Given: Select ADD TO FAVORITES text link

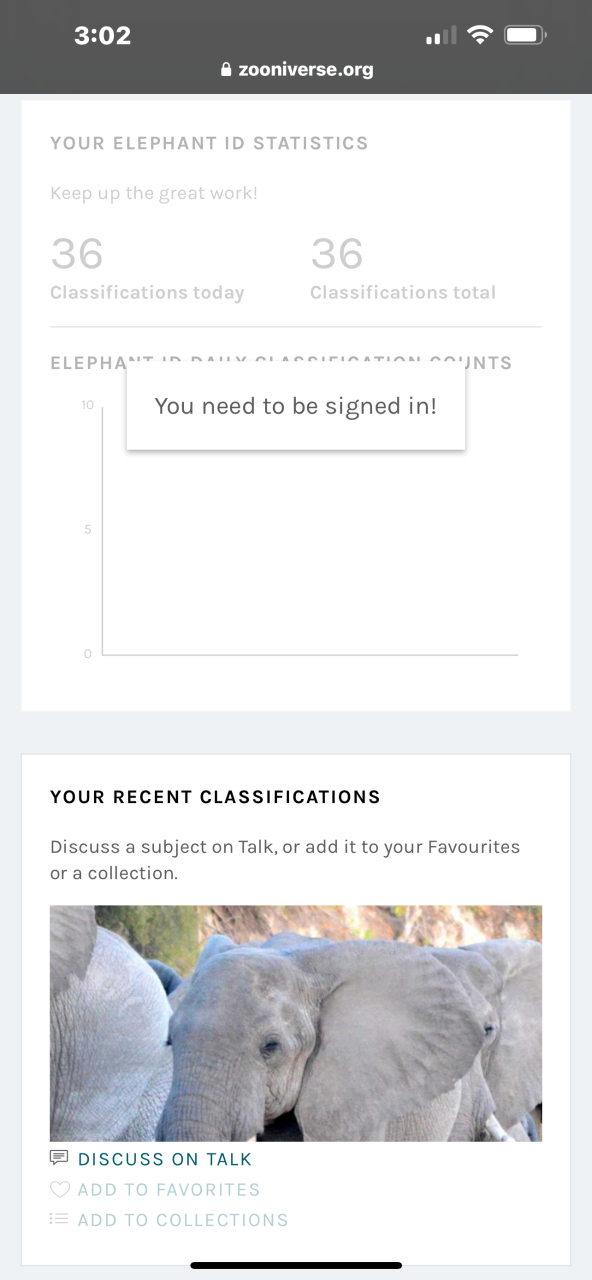Looking at the screenshot, I should click(x=169, y=1189).
